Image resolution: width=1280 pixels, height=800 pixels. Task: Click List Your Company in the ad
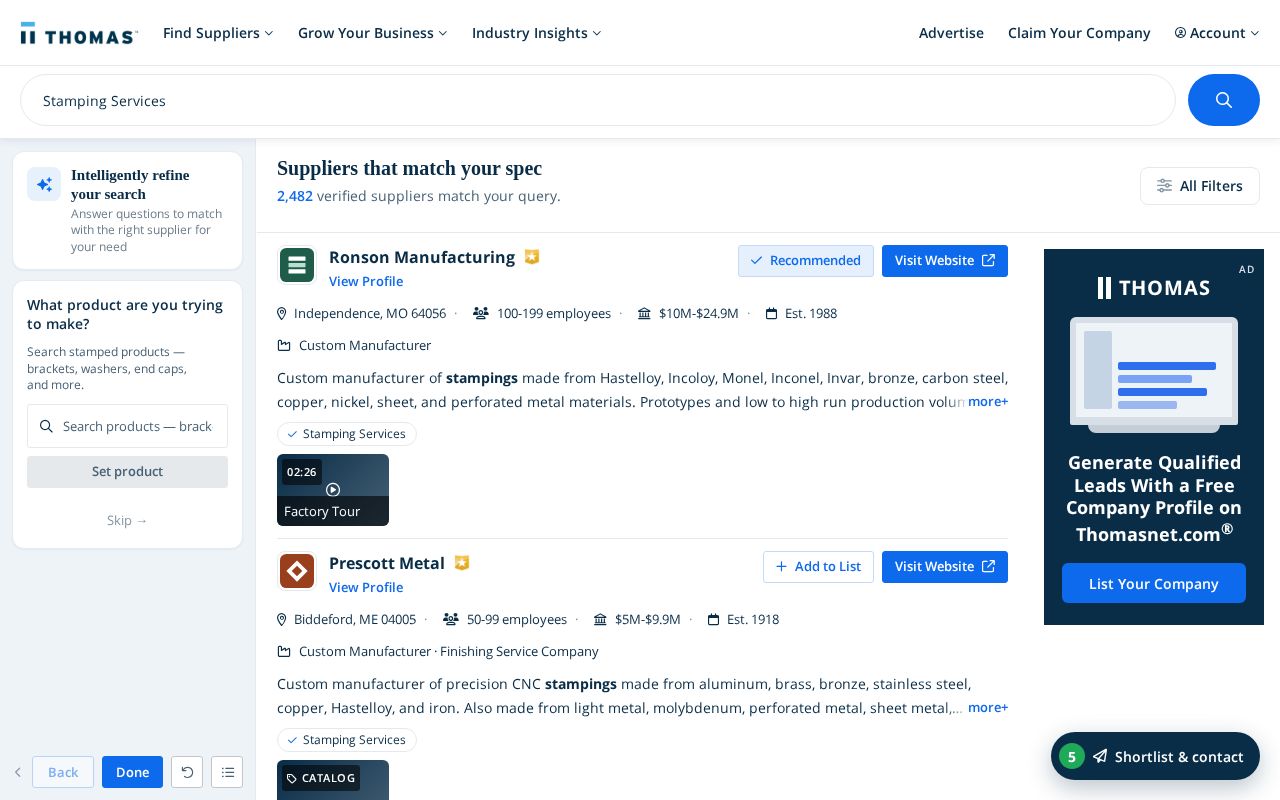point(1154,583)
